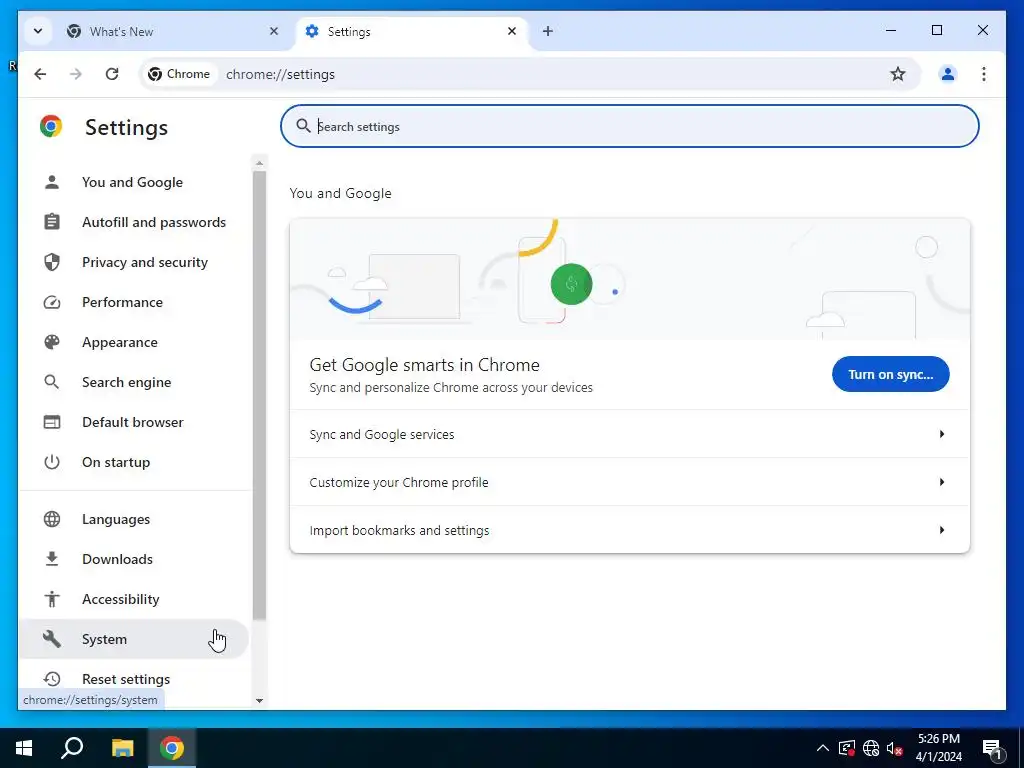The image size is (1024, 768).
Task: Expand Customize your Chrome profile arrow
Action: (942, 482)
